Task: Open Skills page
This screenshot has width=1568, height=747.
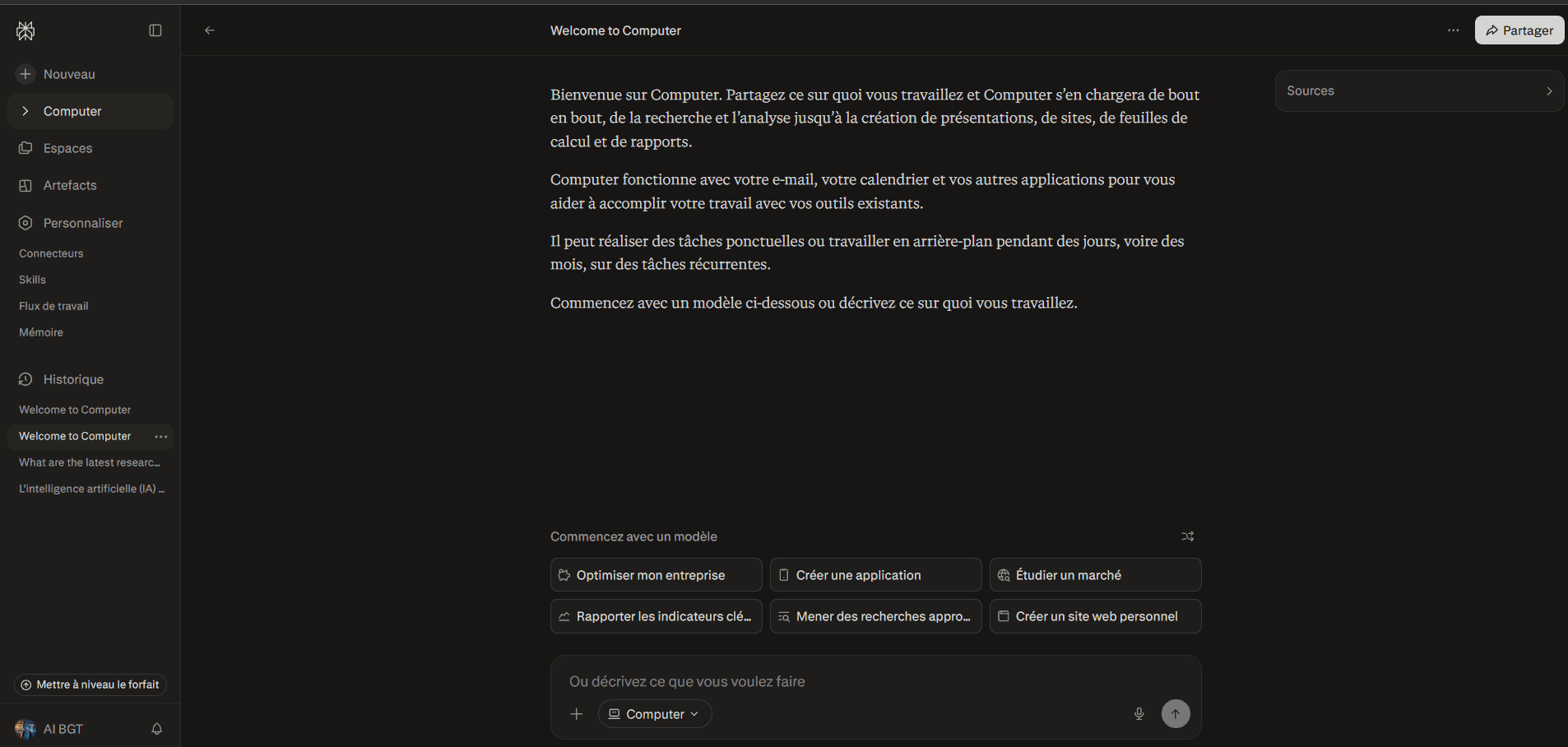Action: [32, 280]
